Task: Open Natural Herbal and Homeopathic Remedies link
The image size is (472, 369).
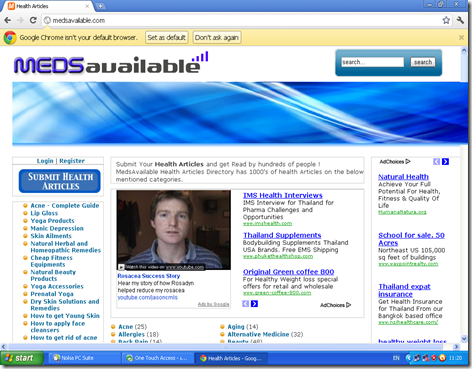Action: click(65, 247)
